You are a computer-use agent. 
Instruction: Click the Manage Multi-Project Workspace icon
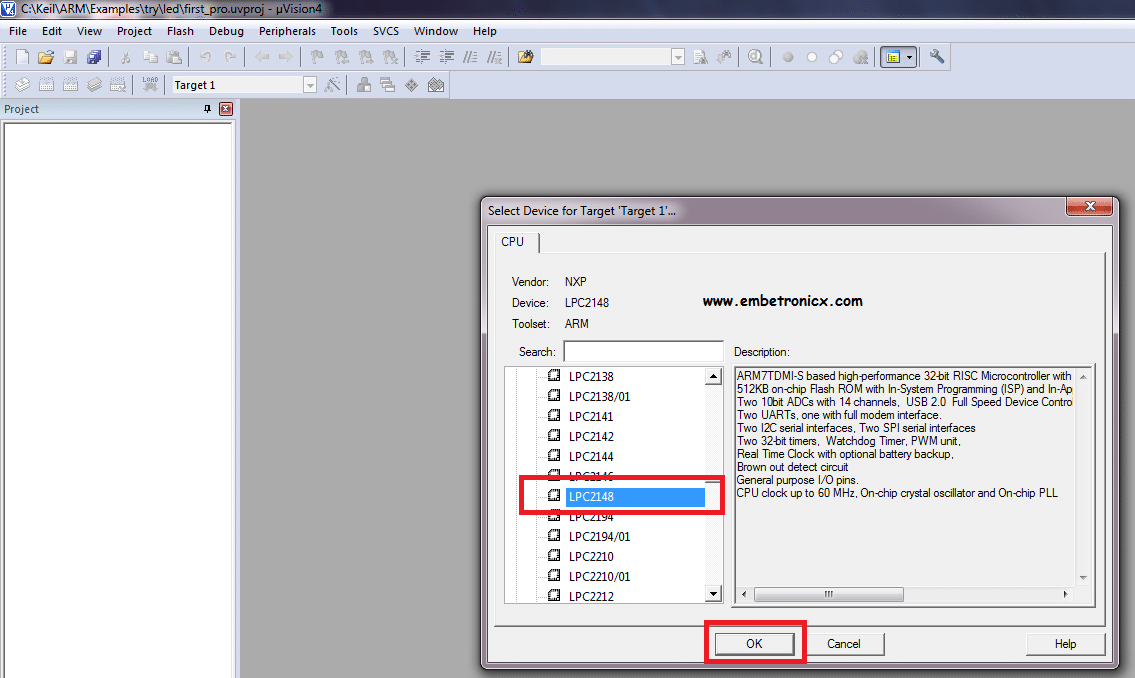point(388,85)
